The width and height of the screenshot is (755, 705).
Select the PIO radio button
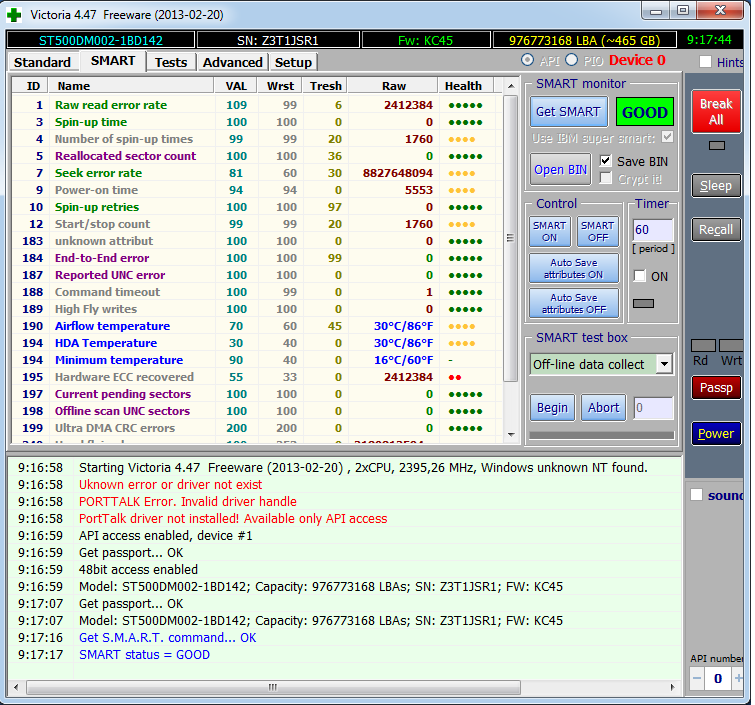572,61
